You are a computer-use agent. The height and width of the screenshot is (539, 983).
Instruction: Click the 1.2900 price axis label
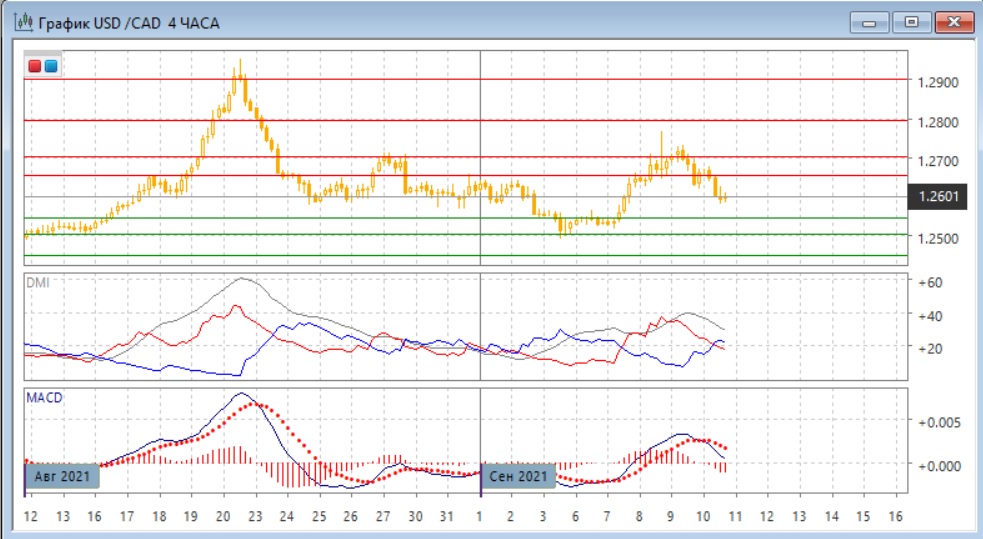[938, 82]
